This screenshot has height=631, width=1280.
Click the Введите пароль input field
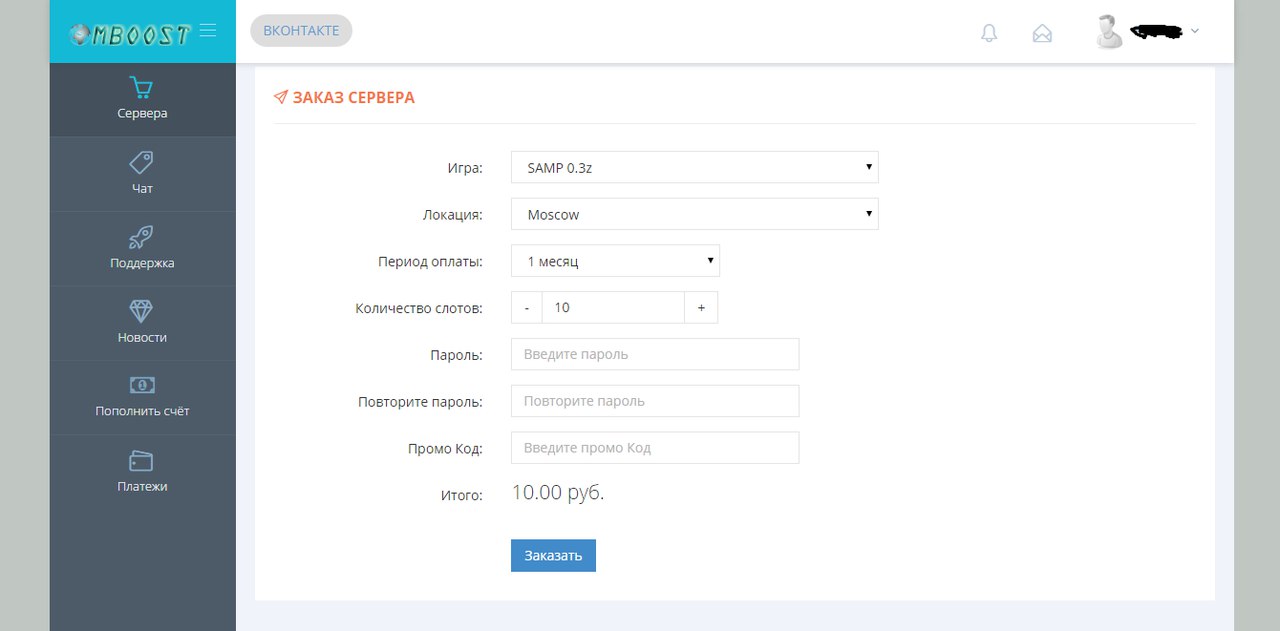(x=655, y=354)
